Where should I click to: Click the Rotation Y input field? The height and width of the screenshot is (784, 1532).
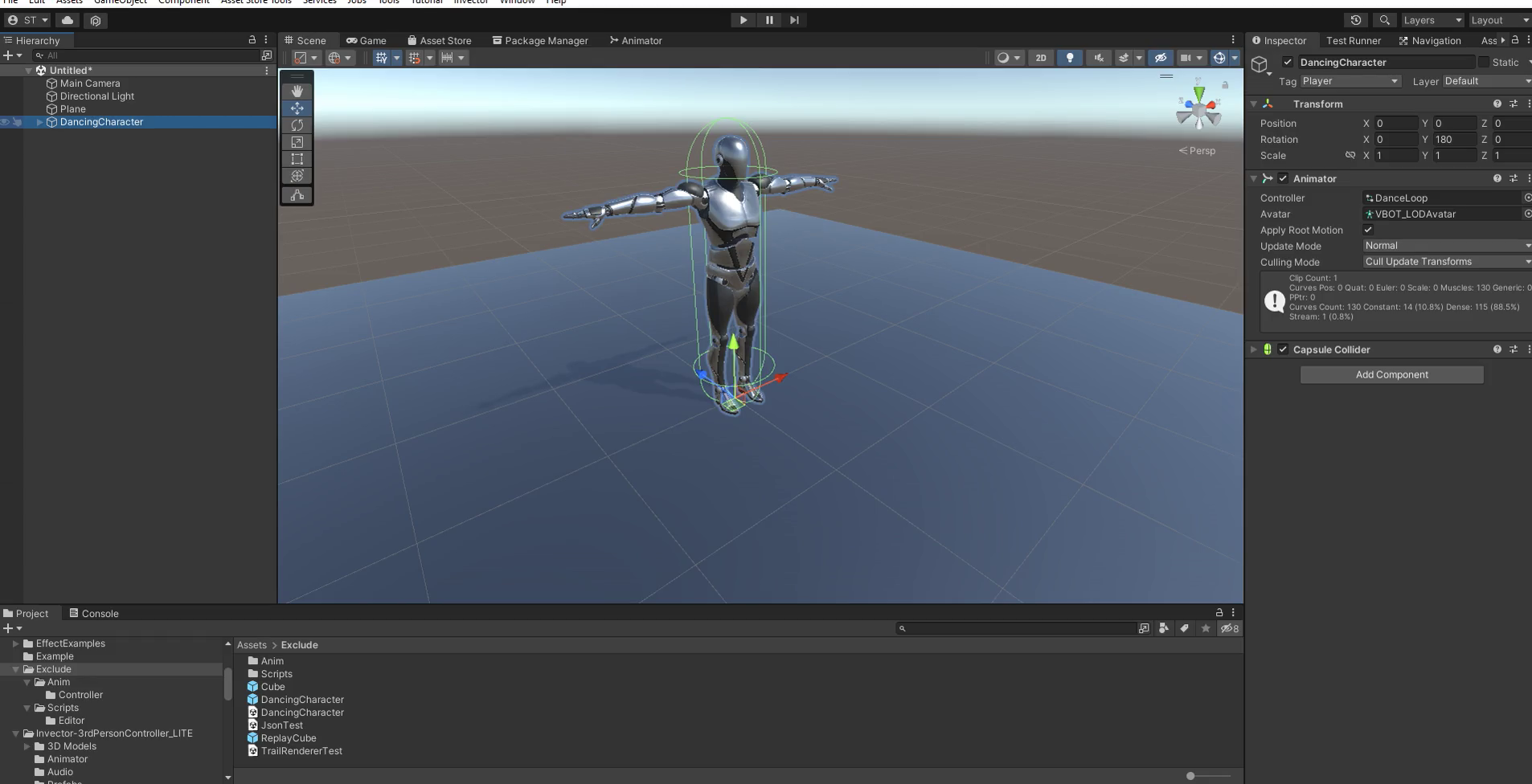[1455, 139]
